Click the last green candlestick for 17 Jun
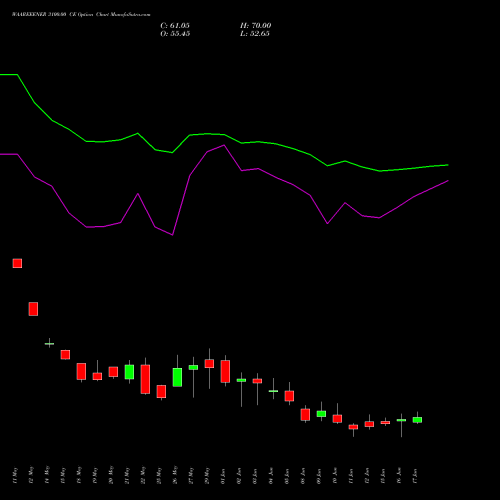Viewport: 500px width, 500px height. (417, 420)
